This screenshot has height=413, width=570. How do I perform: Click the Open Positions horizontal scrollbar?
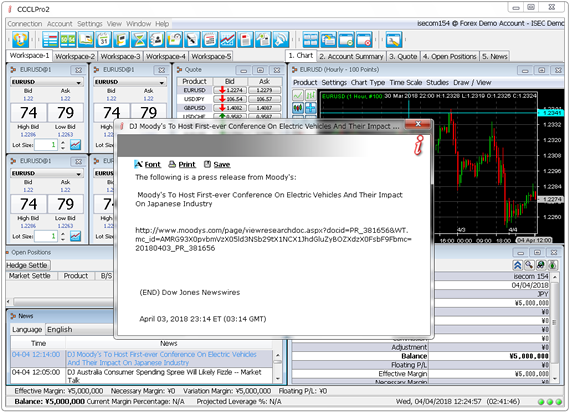[63, 302]
